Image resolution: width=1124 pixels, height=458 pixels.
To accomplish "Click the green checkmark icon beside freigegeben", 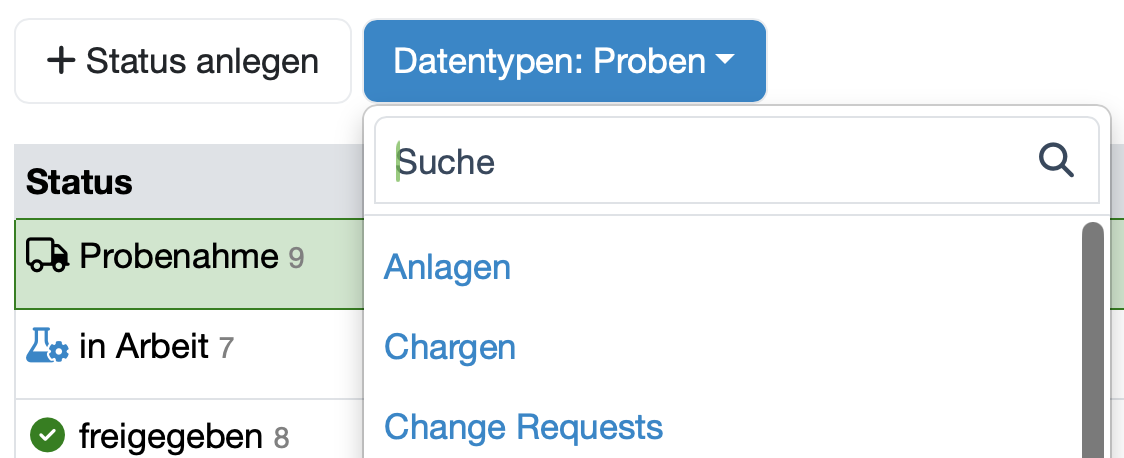I will pos(47,435).
